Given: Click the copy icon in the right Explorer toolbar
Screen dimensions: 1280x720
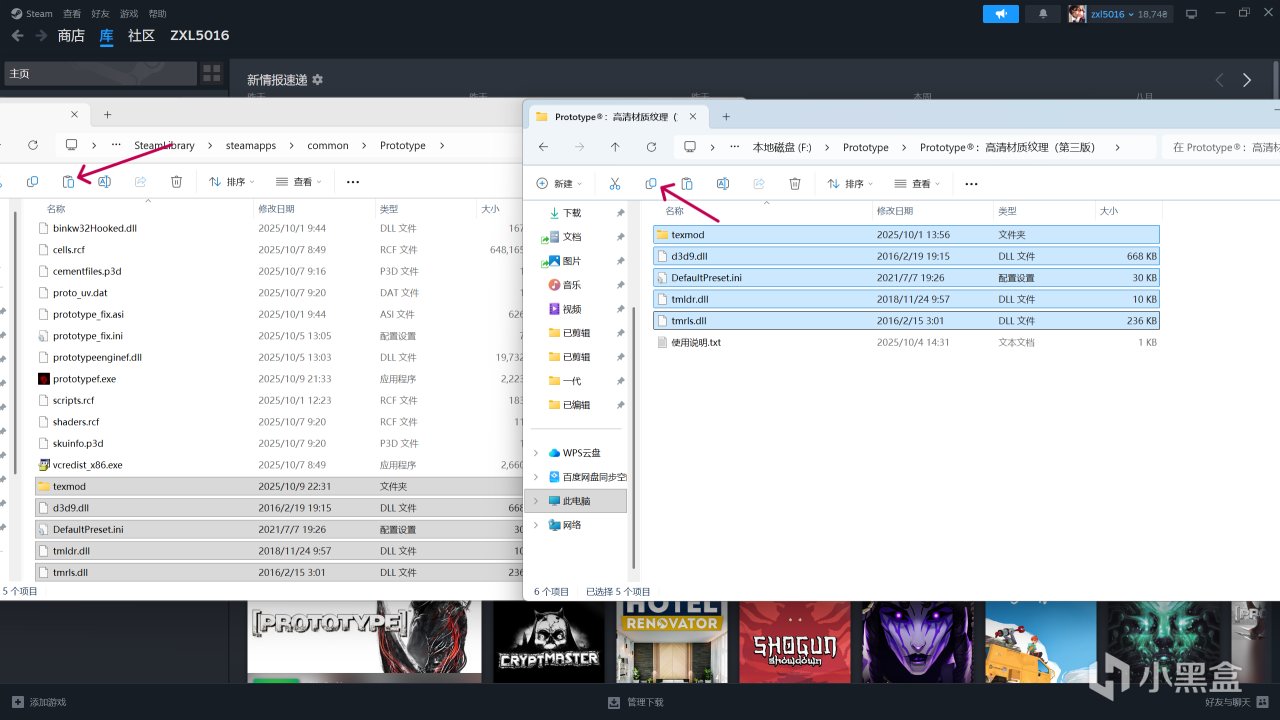Looking at the screenshot, I should [651, 184].
